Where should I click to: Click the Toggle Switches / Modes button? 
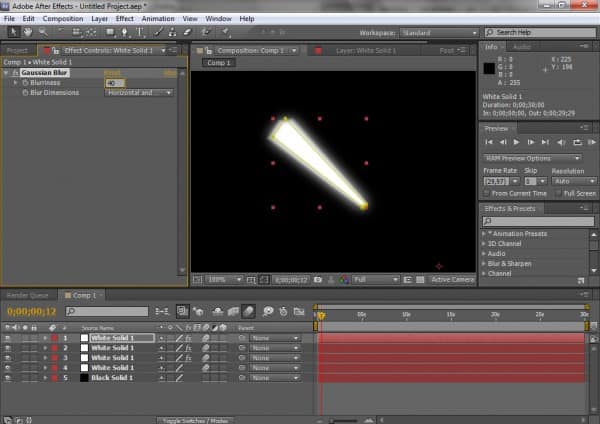(x=196, y=420)
